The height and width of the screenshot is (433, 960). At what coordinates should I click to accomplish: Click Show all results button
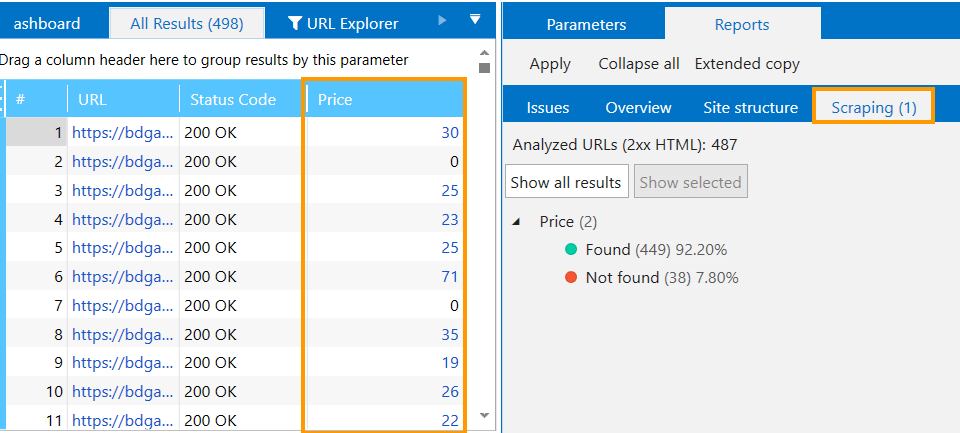(566, 182)
